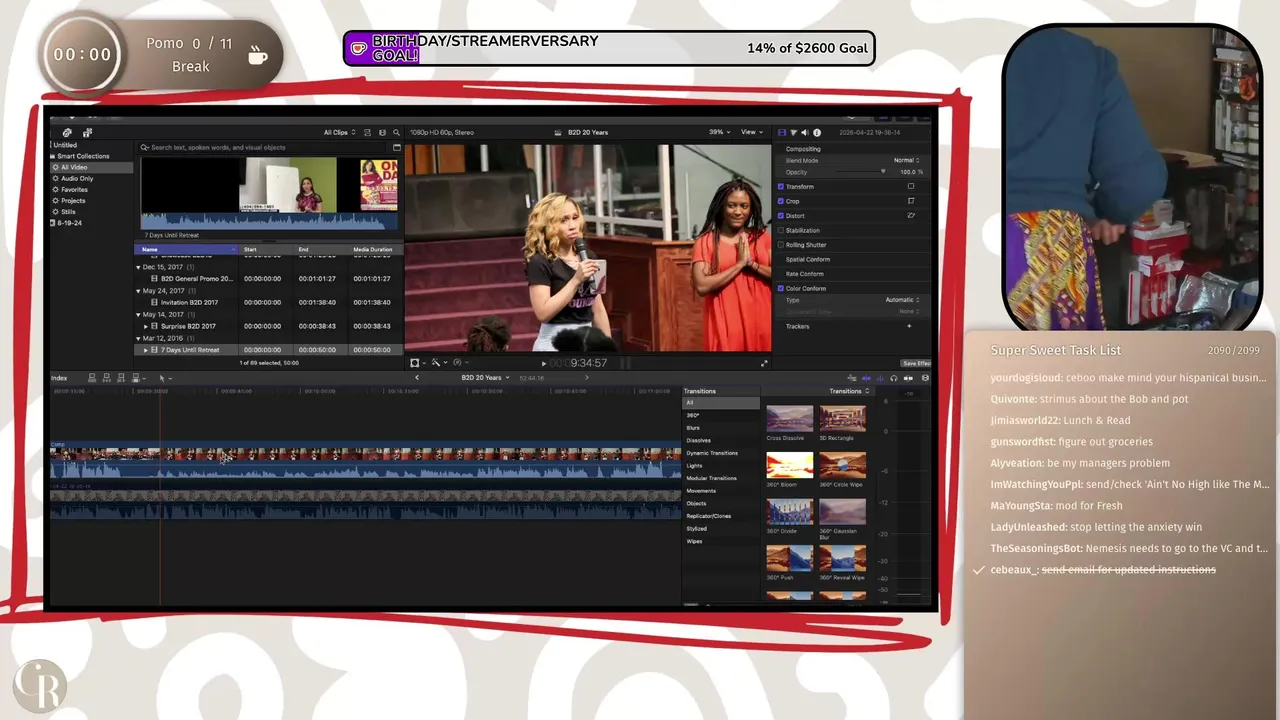
Task: Select 360° Bloom transition thumbnail
Action: (x=789, y=465)
